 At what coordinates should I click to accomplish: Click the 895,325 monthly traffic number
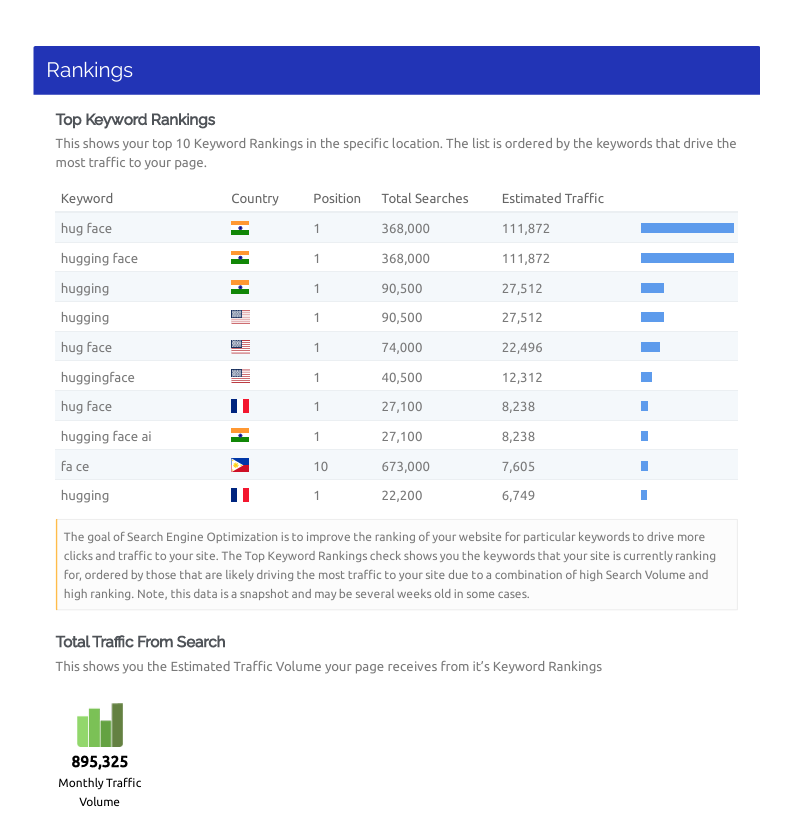(100, 762)
